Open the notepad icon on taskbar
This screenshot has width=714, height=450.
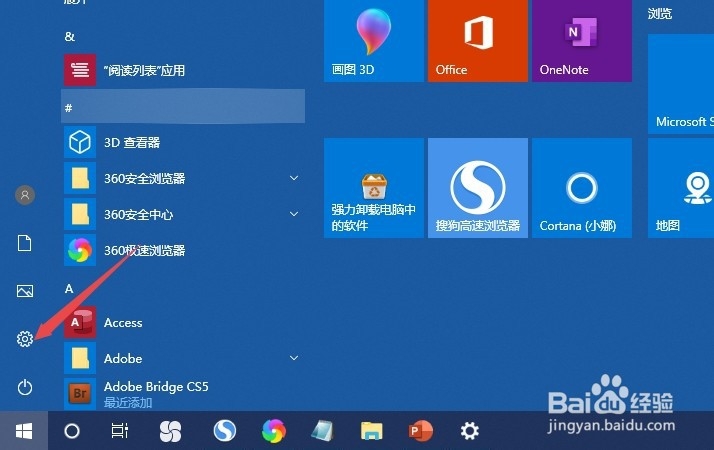pos(322,431)
